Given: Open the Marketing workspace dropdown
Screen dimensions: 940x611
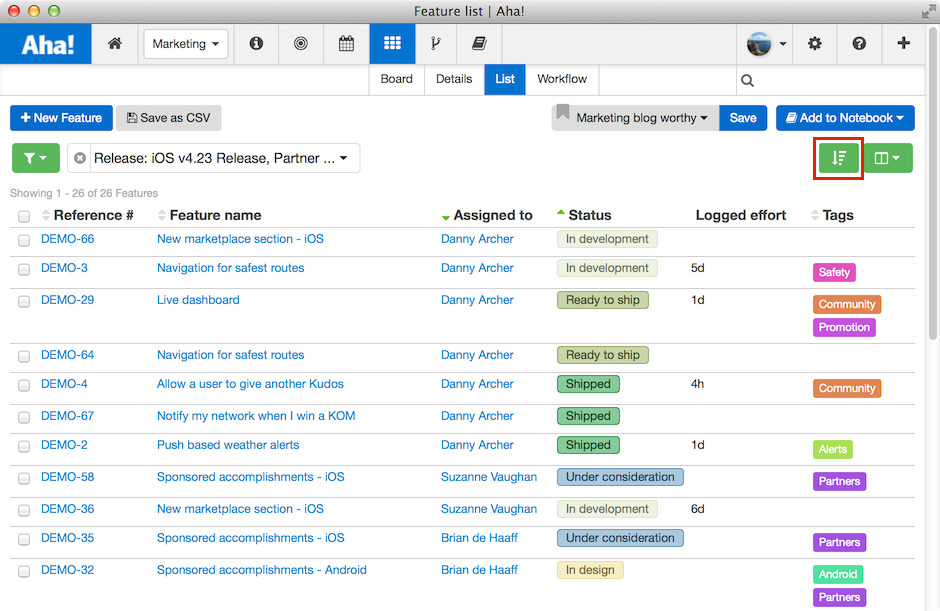Looking at the screenshot, I should pyautogui.click(x=185, y=44).
